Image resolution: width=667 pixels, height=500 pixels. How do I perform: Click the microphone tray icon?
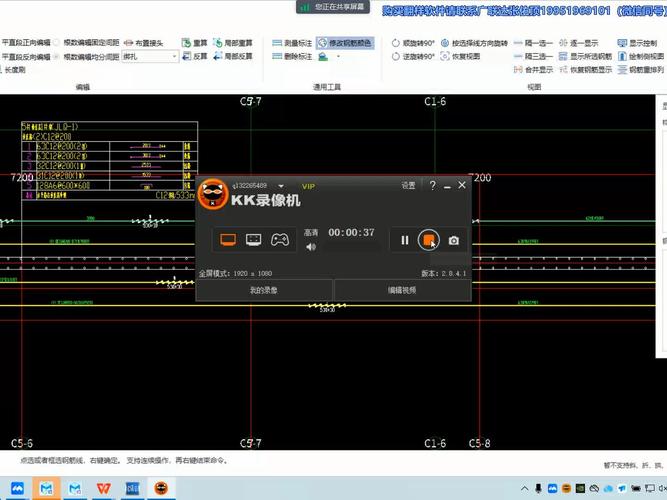click(x=538, y=488)
